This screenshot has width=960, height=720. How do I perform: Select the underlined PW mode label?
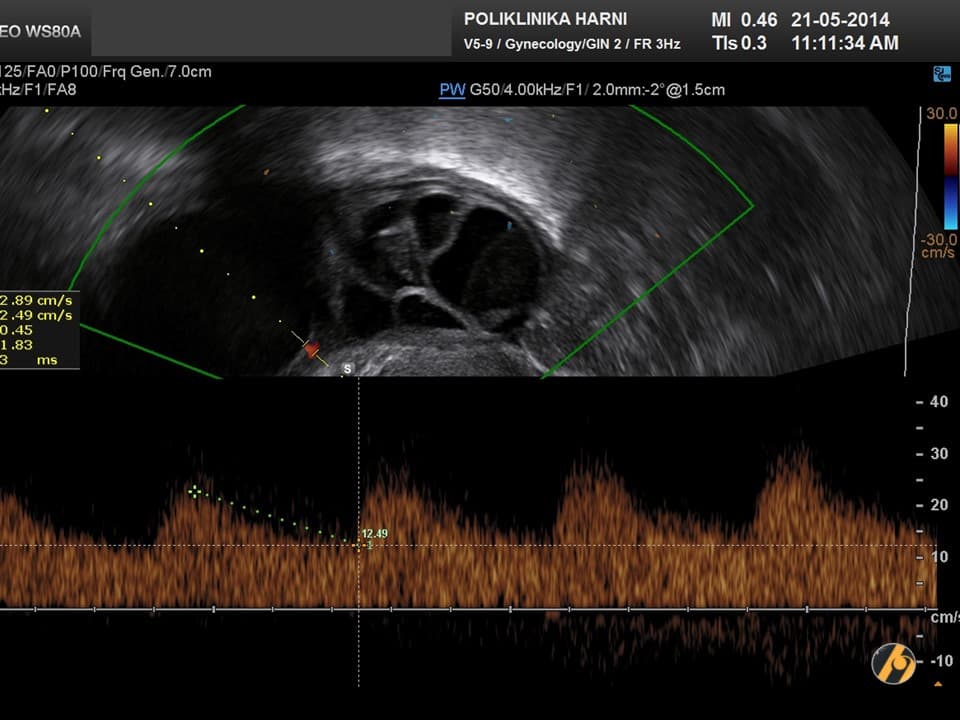coord(452,90)
